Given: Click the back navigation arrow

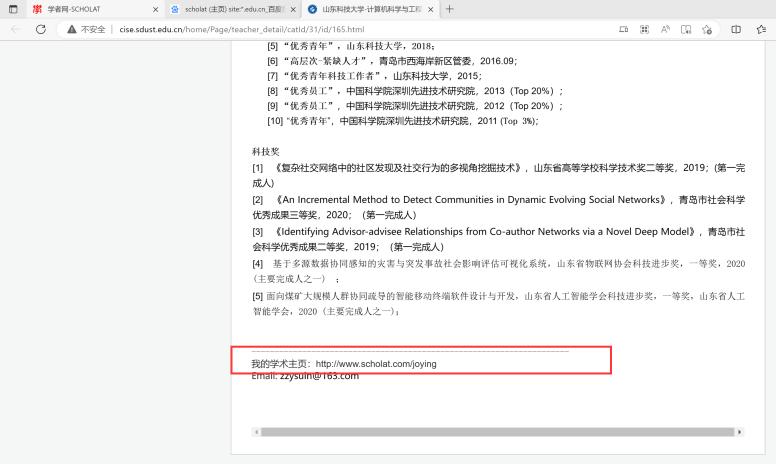Looking at the screenshot, I should click(15, 30).
